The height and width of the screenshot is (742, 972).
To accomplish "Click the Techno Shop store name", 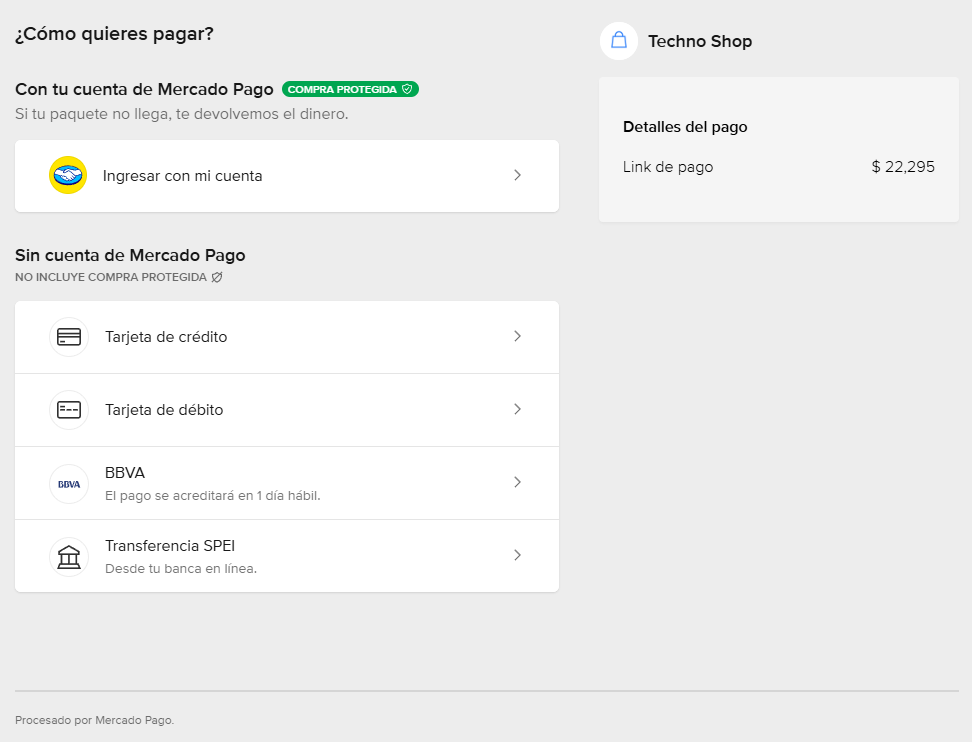I will 700,42.
